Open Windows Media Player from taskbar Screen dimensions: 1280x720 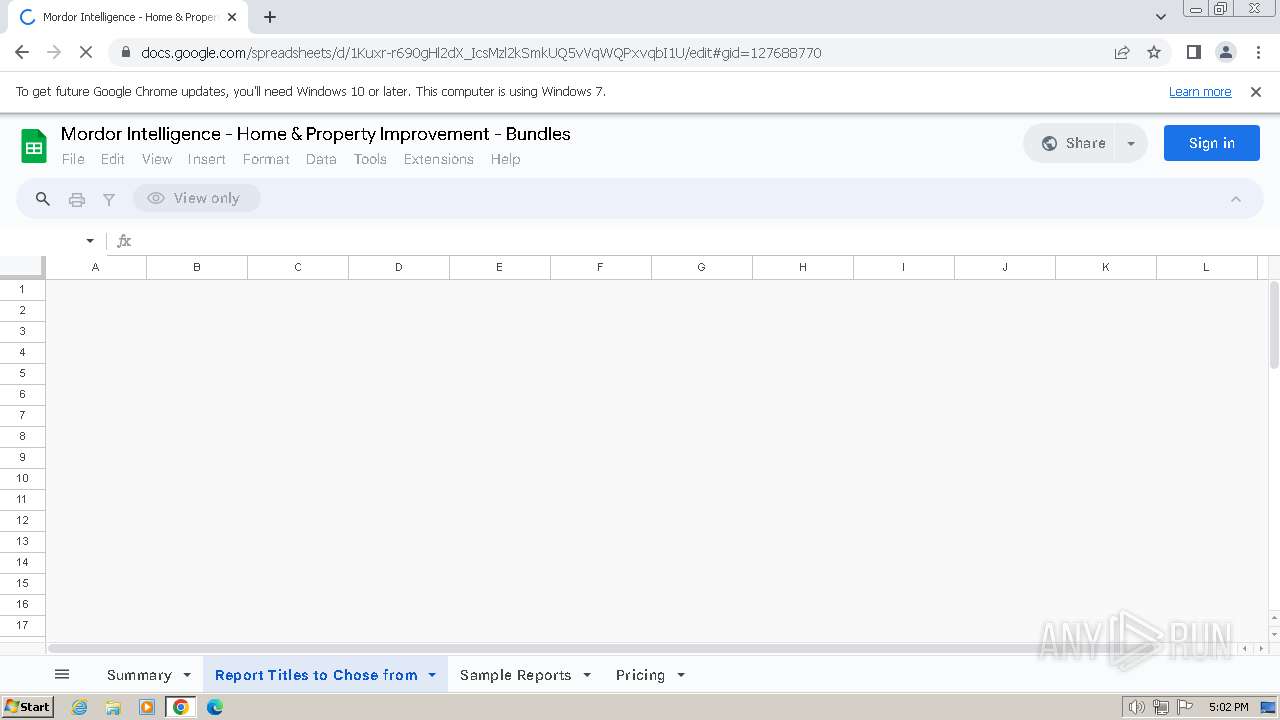(x=147, y=707)
